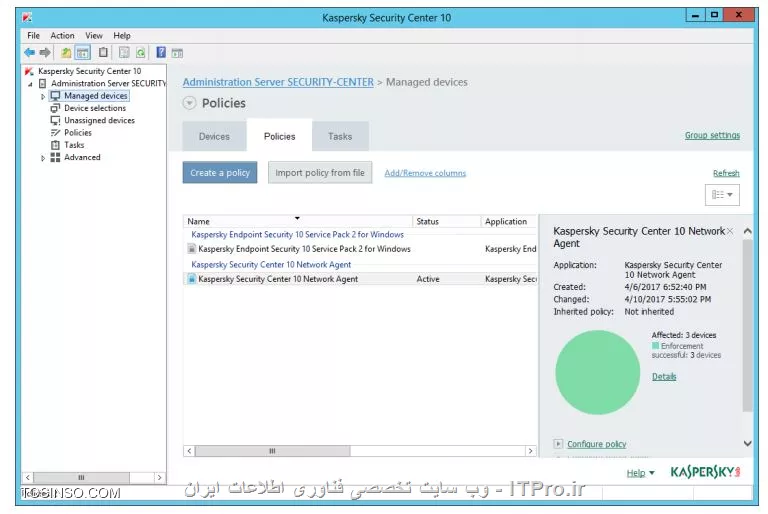Image resolution: width=768 pixels, height=514 pixels.
Task: Select the Kaspersky Security Center Network Agent row
Action: pos(361,279)
